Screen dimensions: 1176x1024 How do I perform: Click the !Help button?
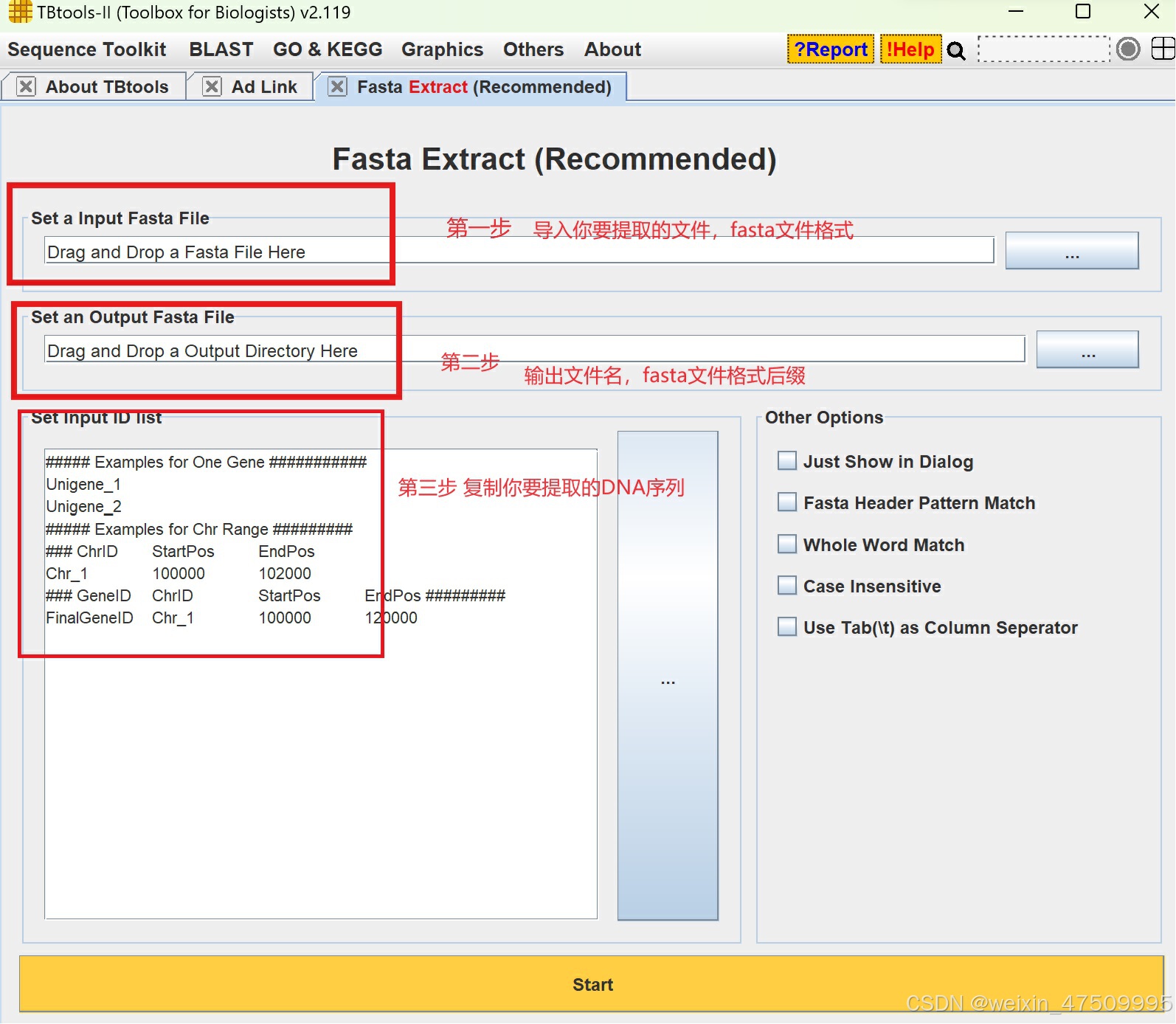tap(911, 49)
